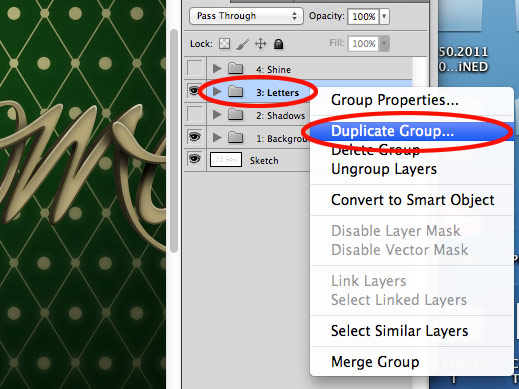The width and height of the screenshot is (519, 389).
Task: Click the lock transparent pixels icon
Action: point(224,44)
